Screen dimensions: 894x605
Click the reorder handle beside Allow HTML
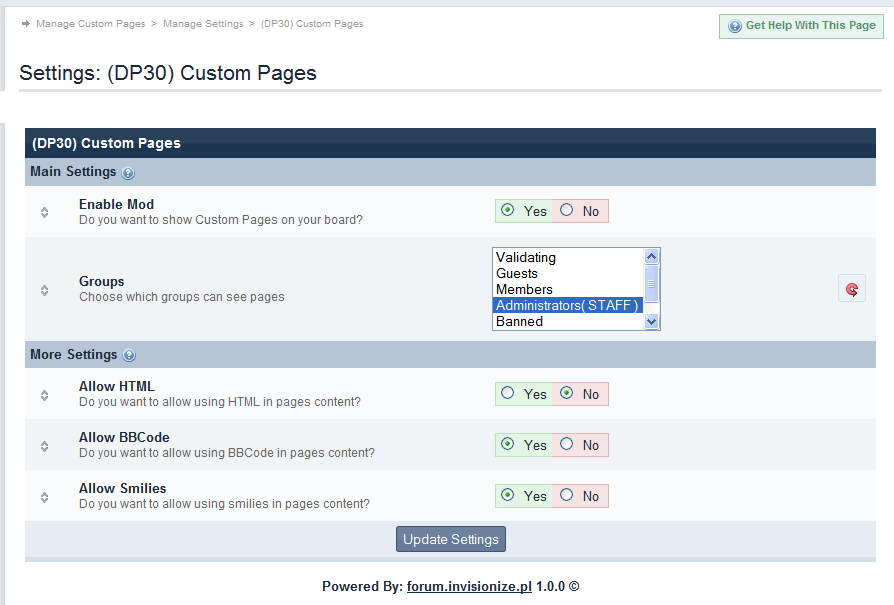[44, 395]
